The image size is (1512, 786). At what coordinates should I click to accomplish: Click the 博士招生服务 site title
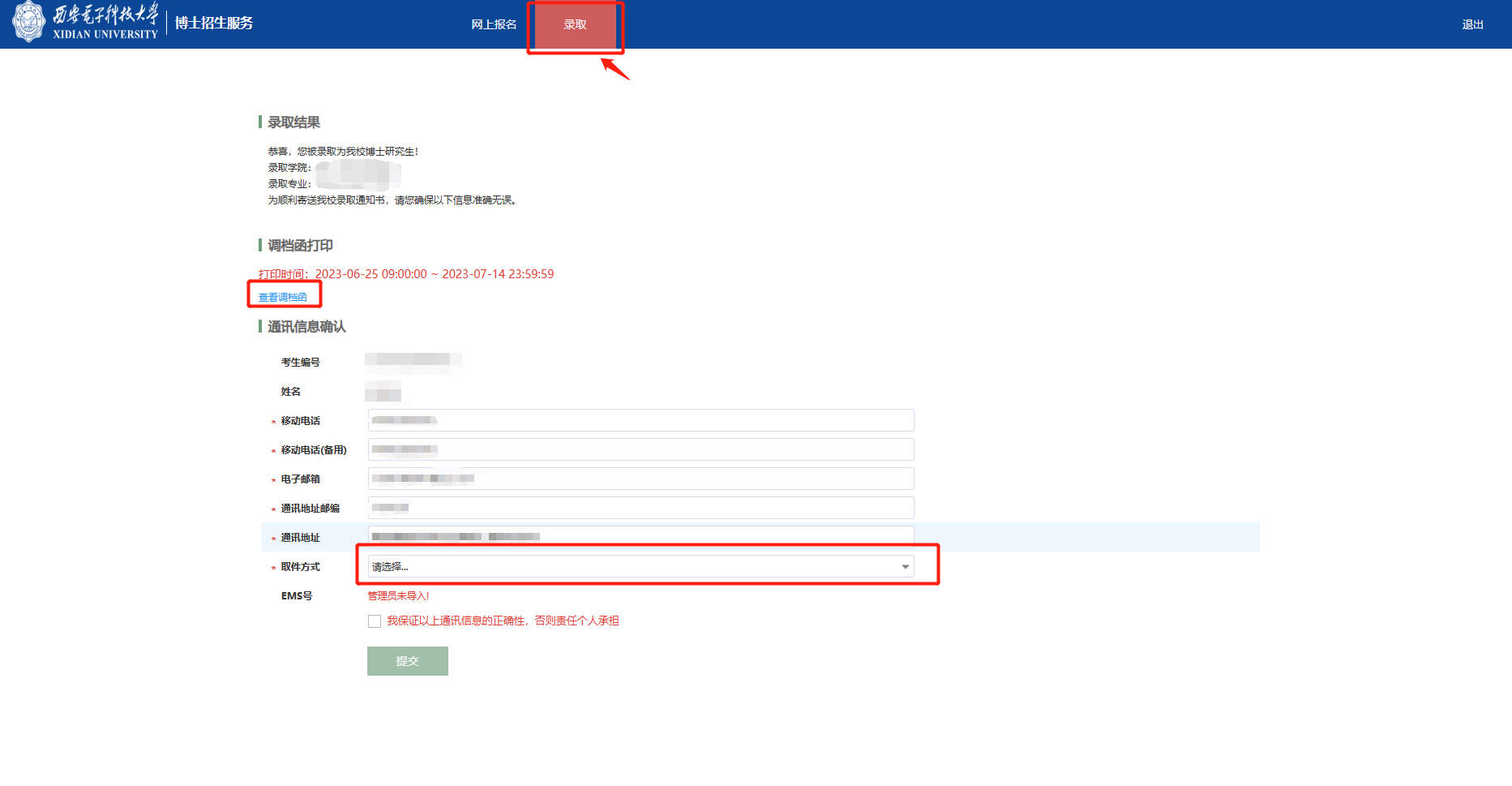[214, 24]
